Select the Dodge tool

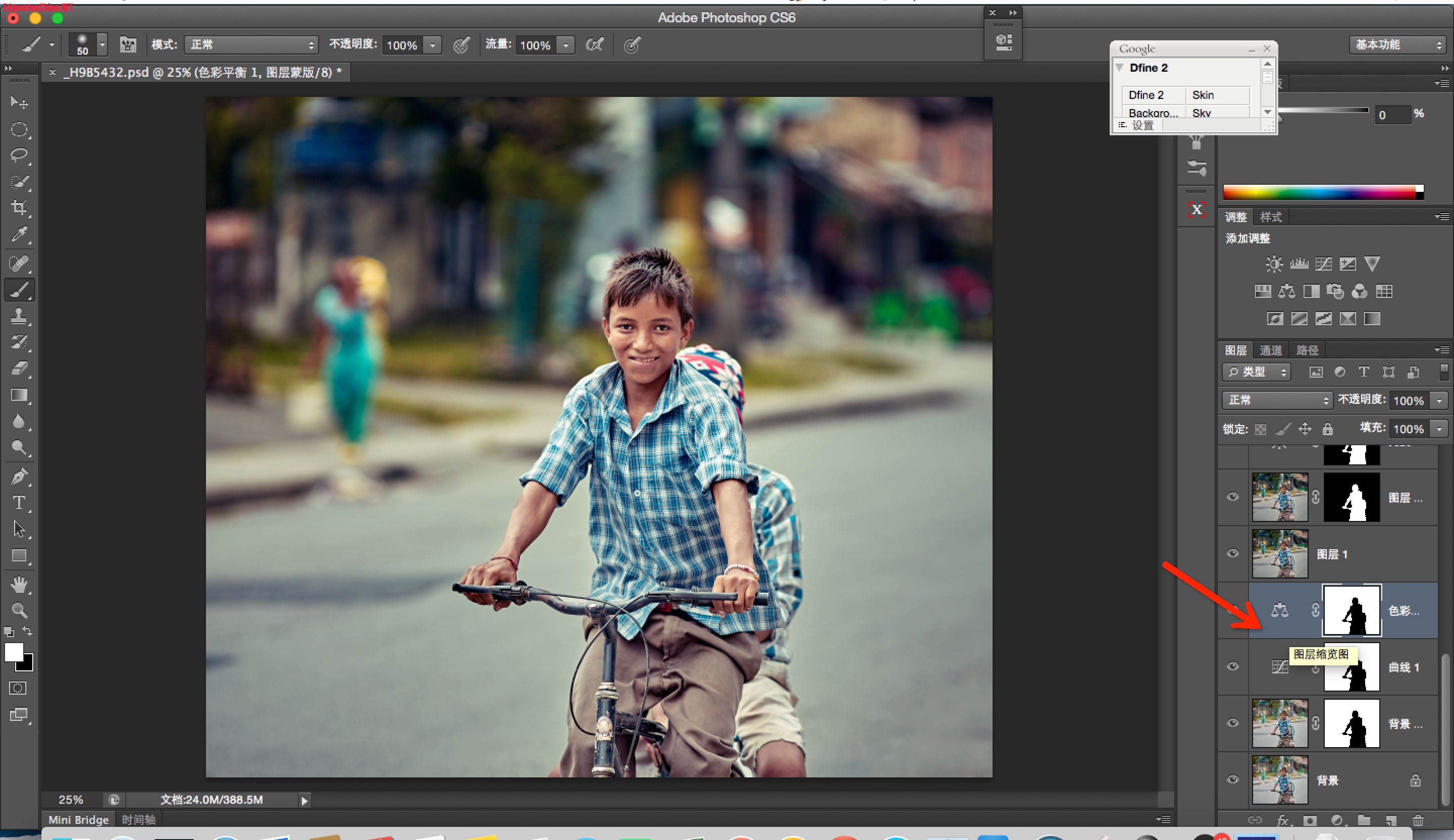pos(19,448)
